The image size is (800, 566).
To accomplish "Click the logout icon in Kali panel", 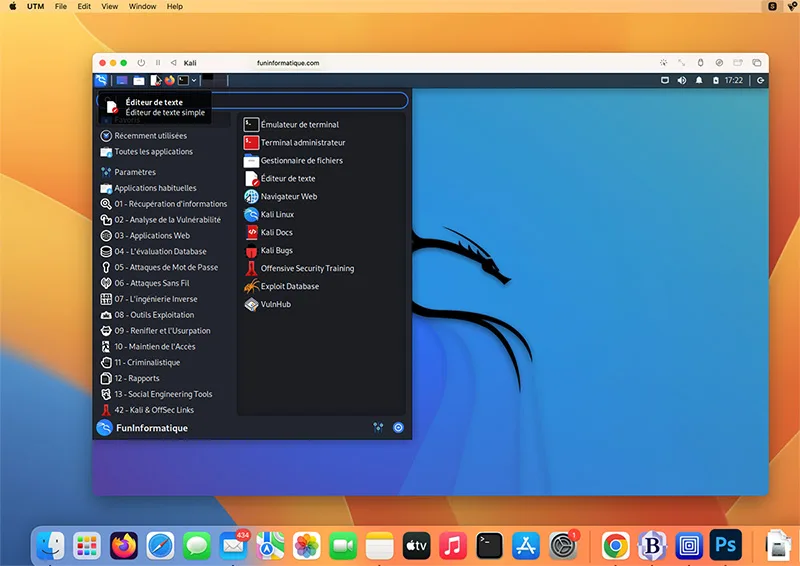I will [760, 80].
